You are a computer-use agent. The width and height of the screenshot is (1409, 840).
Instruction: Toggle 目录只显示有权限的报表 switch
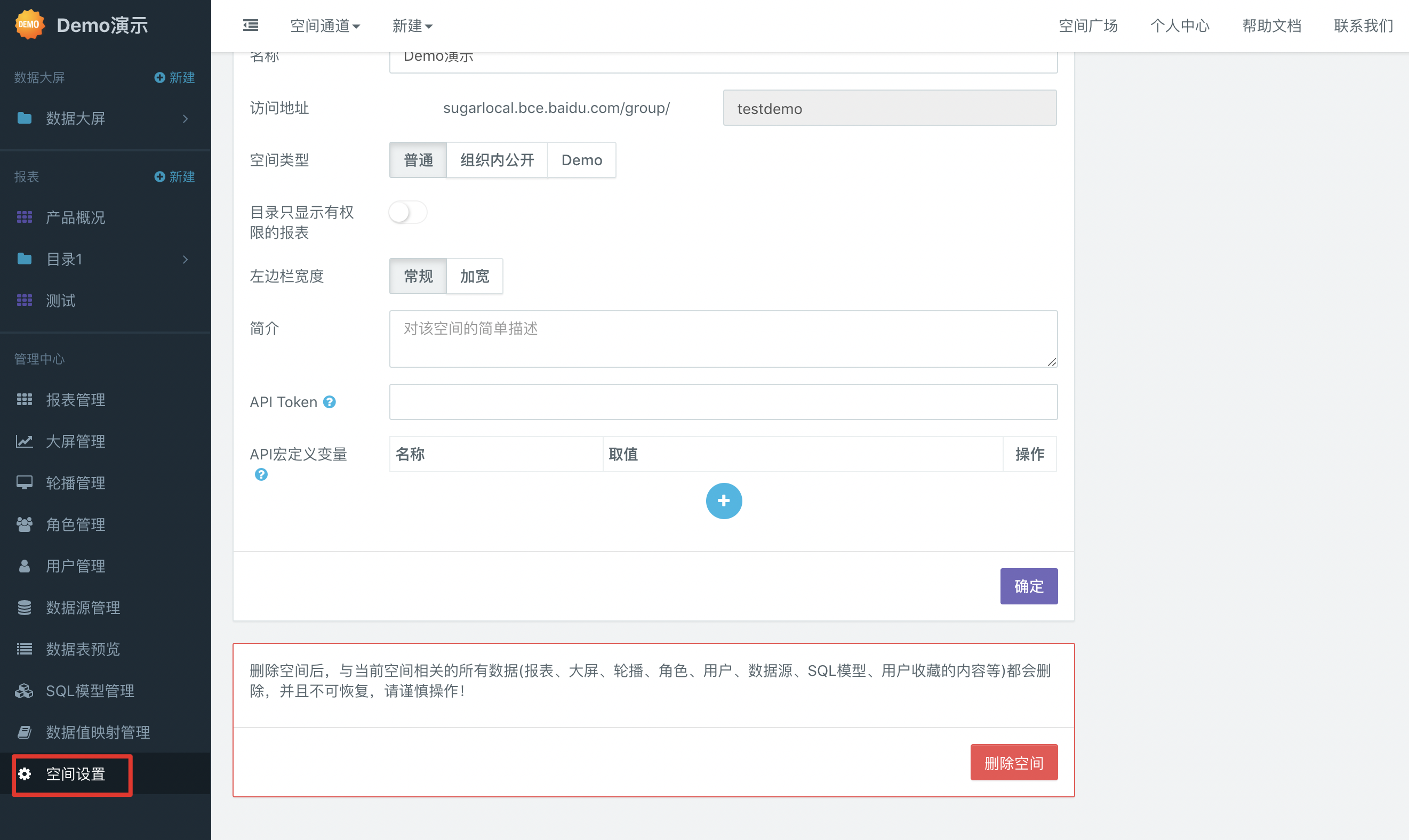click(x=408, y=213)
